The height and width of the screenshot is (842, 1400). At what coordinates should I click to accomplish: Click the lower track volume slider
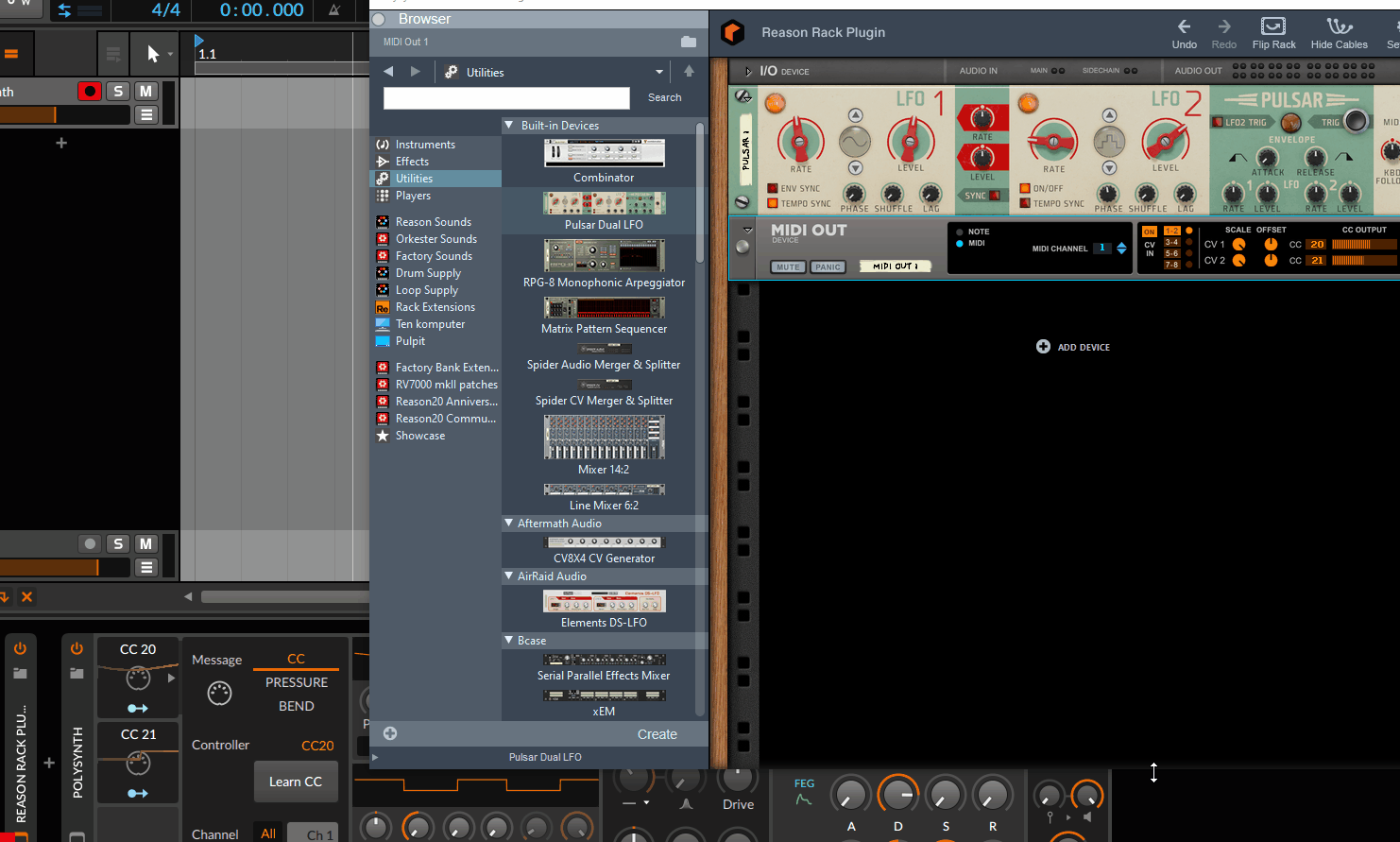[64, 567]
